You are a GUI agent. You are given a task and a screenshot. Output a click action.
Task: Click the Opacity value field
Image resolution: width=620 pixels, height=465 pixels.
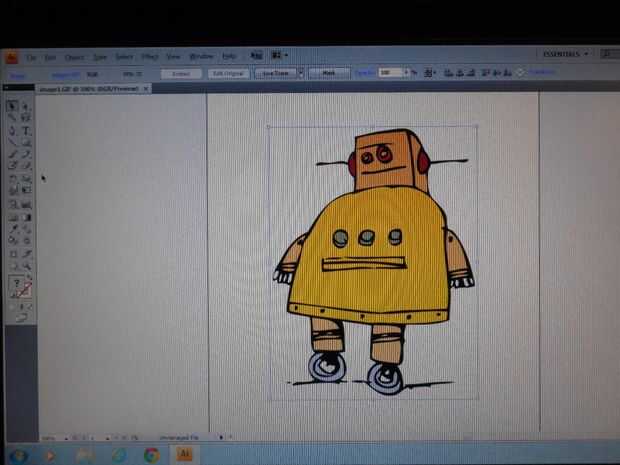[391, 72]
